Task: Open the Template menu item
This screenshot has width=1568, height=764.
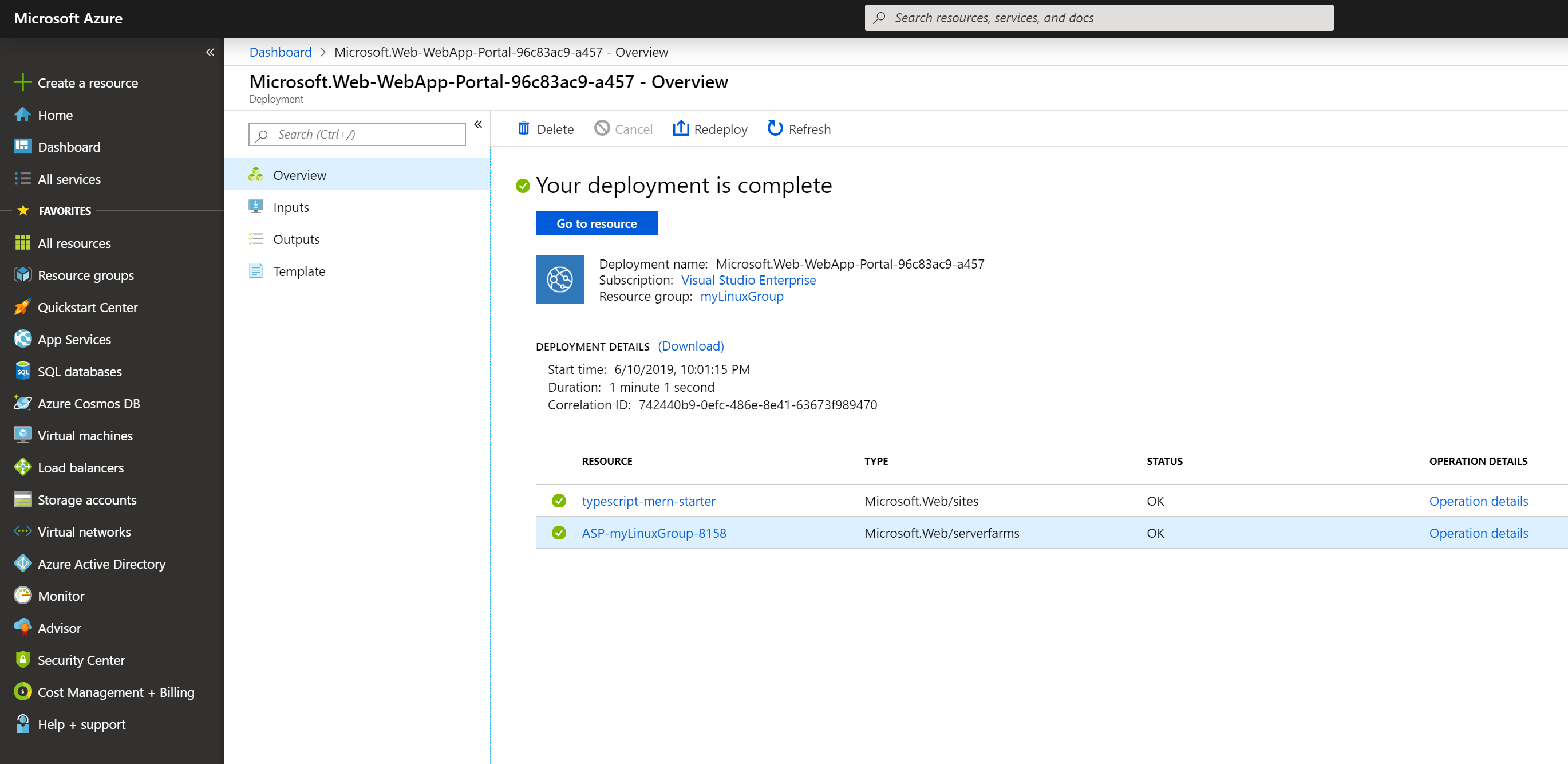Action: point(299,271)
